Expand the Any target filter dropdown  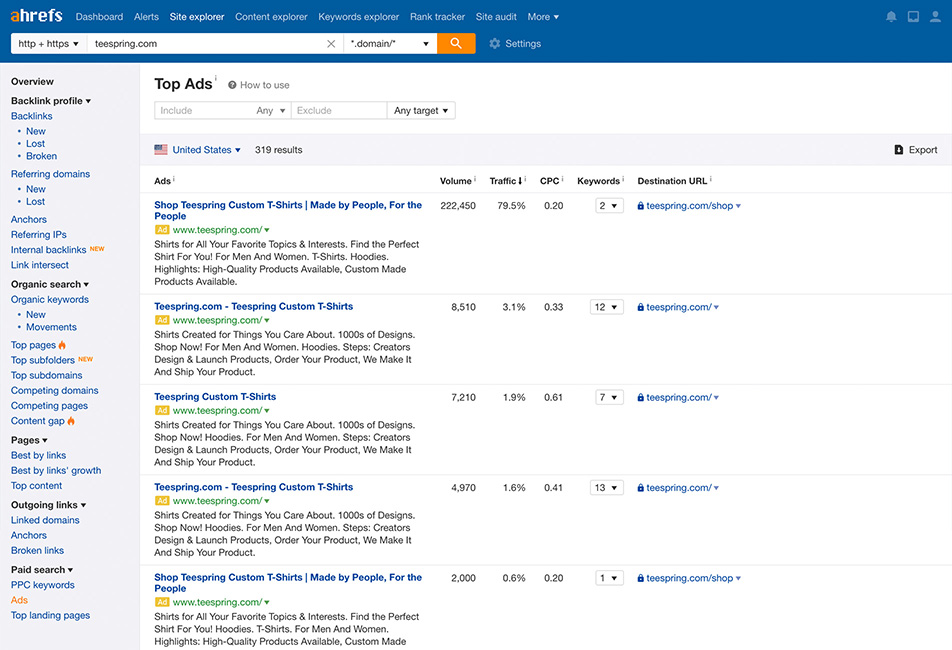(x=421, y=111)
